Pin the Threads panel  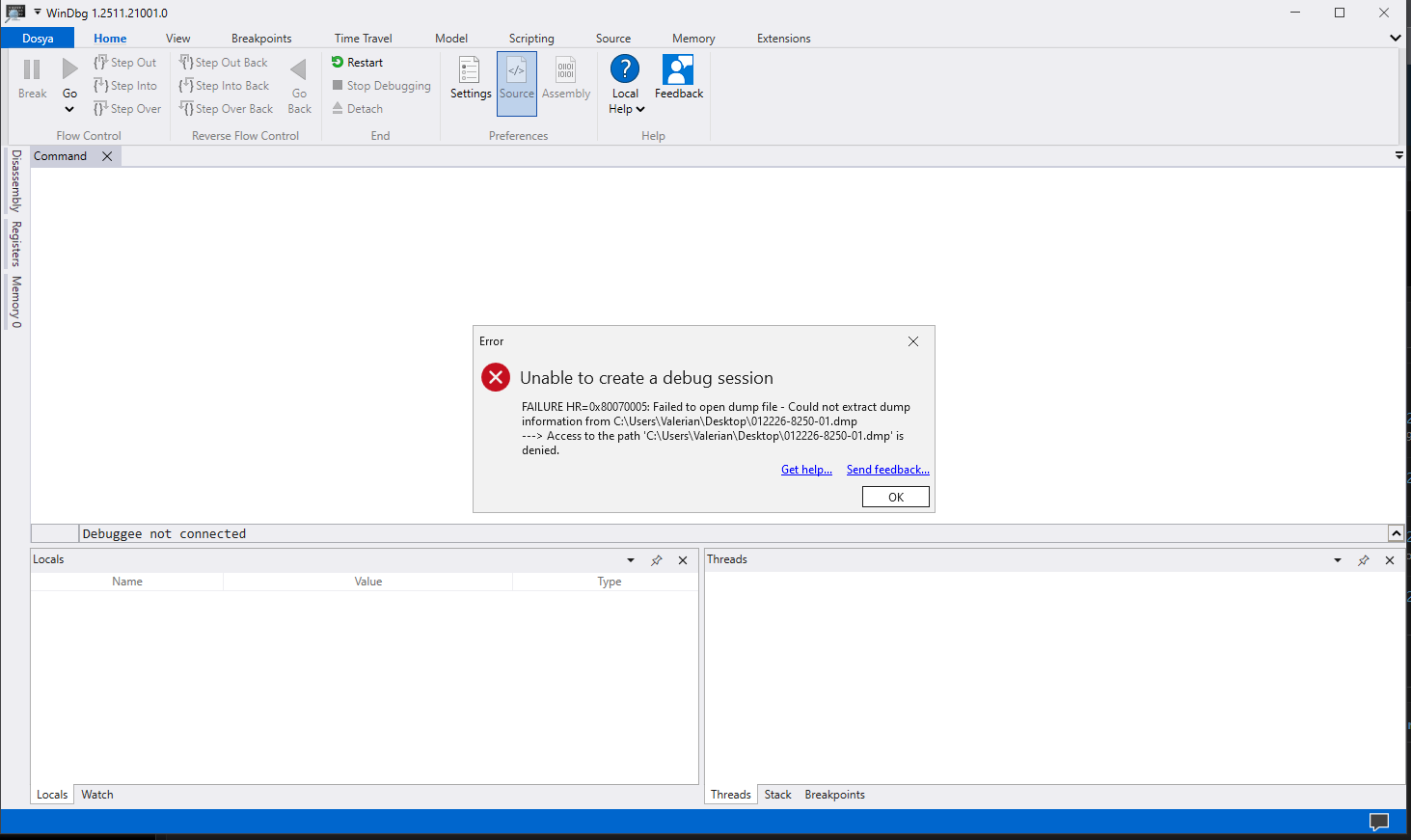tap(1364, 560)
